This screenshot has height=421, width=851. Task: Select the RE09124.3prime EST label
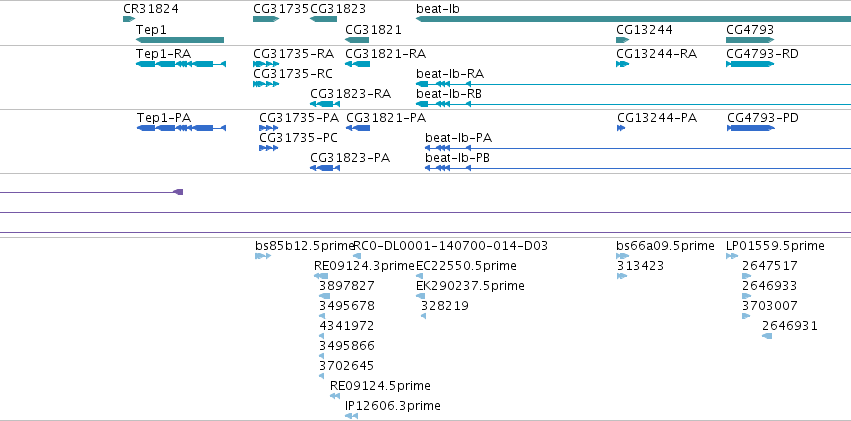[x=364, y=266]
